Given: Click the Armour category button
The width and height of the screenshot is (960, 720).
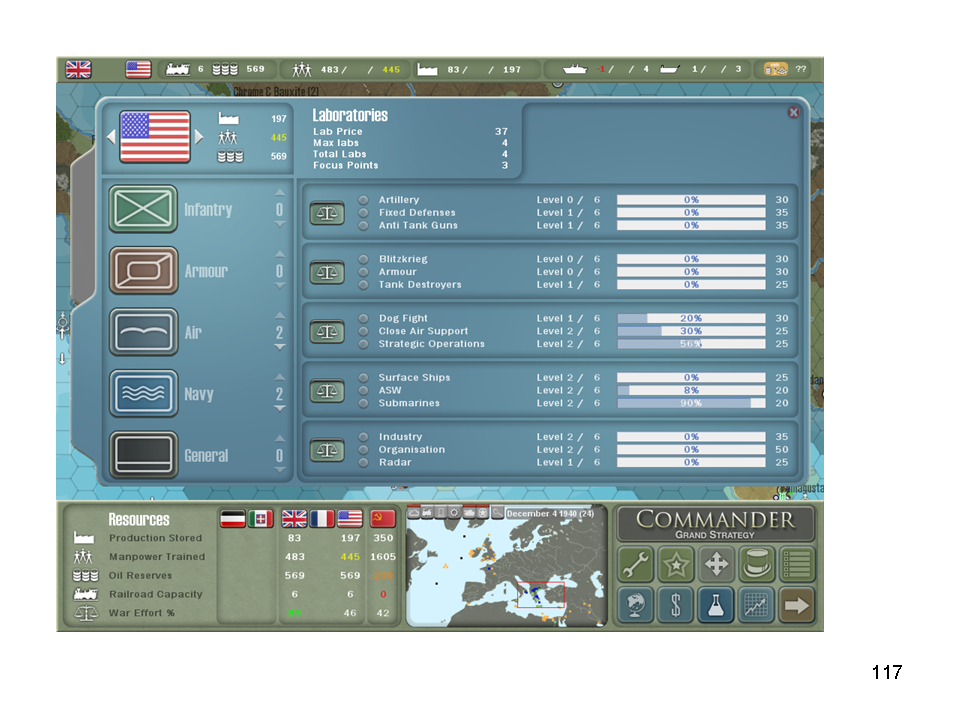Looking at the screenshot, I should point(144,271).
